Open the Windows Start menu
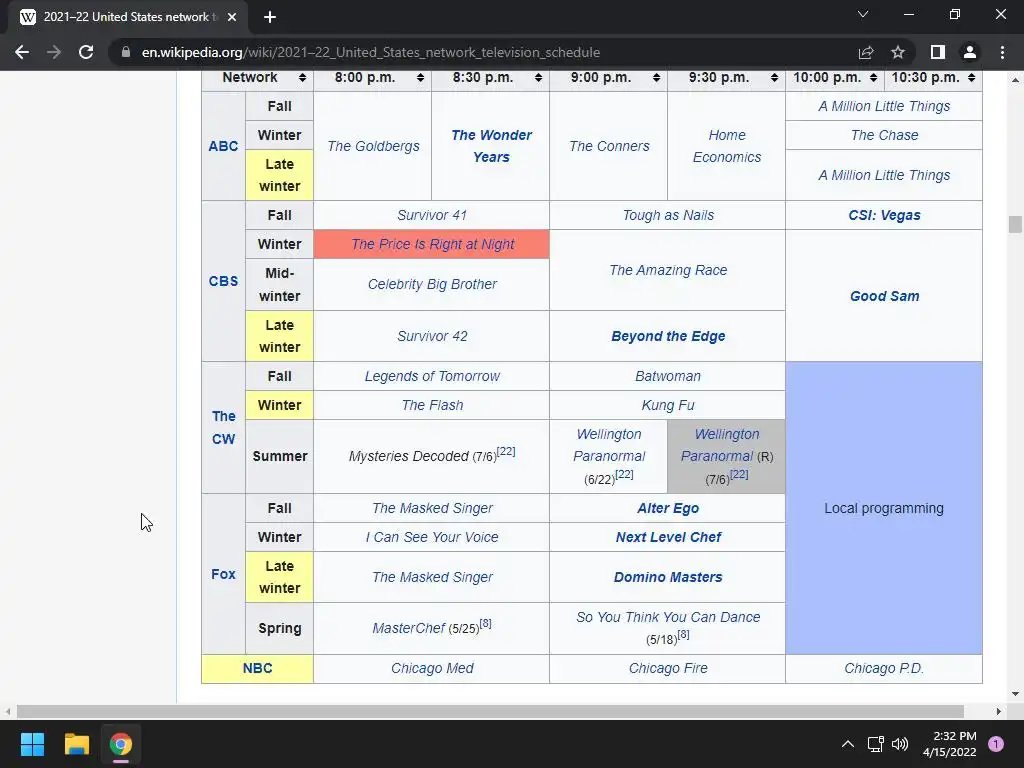Image resolution: width=1024 pixels, height=768 pixels. 32,744
